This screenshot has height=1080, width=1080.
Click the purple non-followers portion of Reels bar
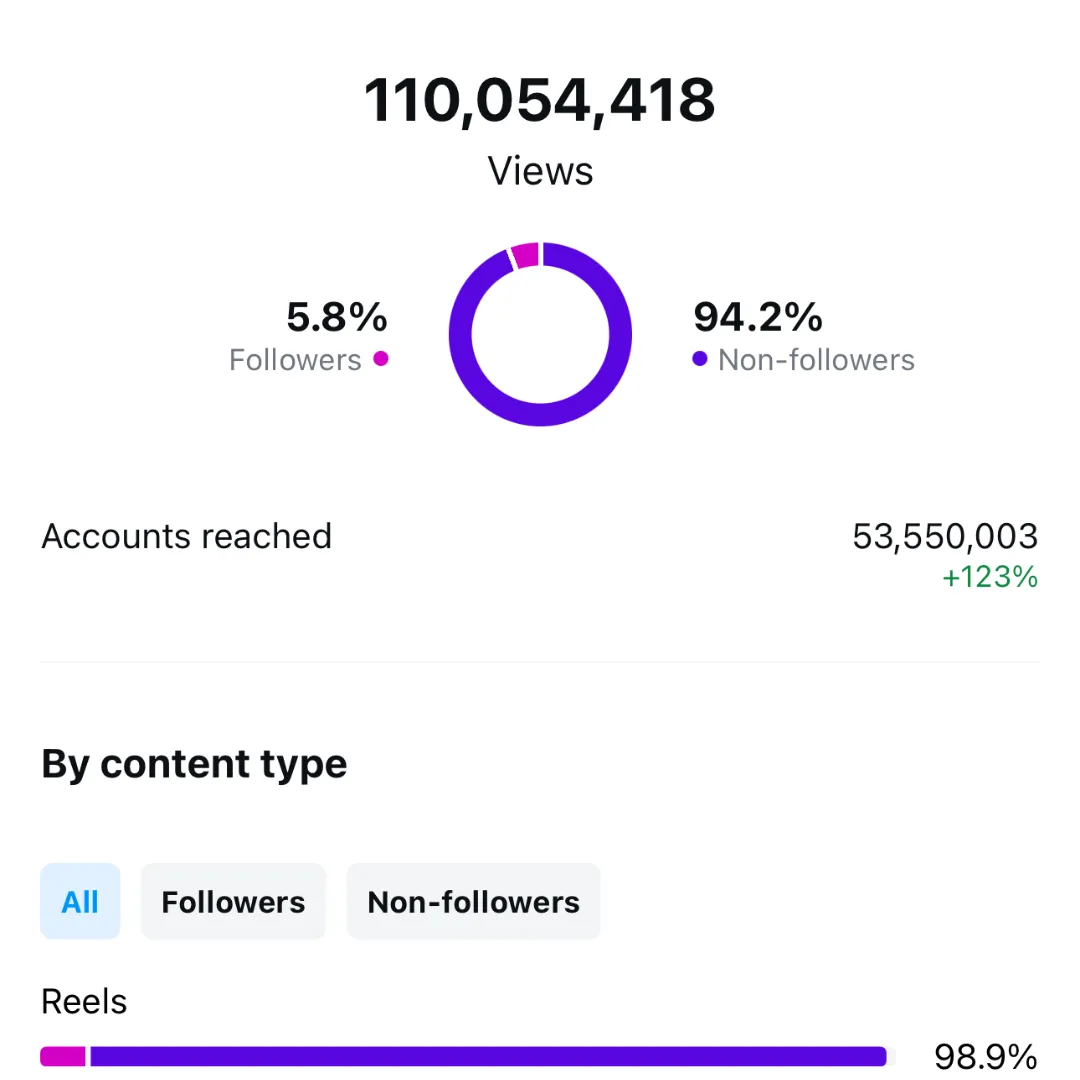[488, 1056]
